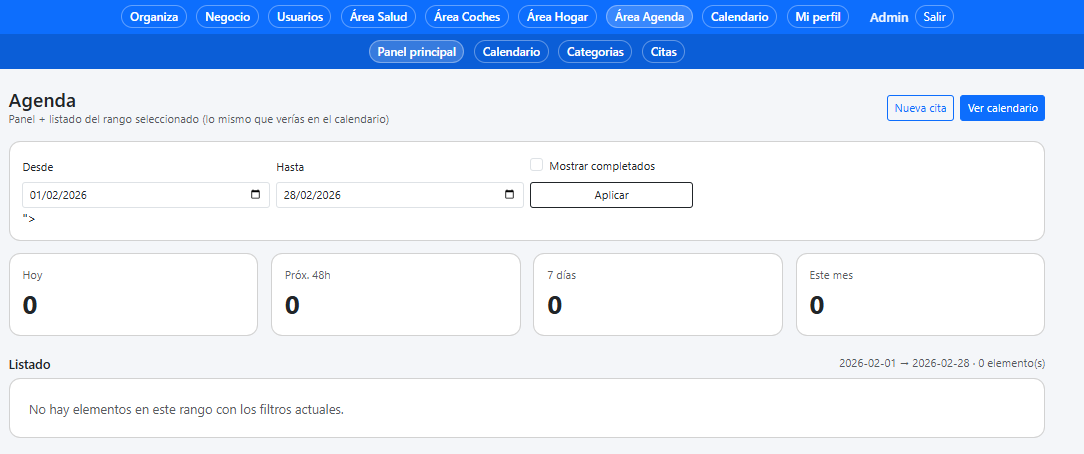1084x454 pixels.
Task: Open Mi perfil page
Action: [x=818, y=17]
